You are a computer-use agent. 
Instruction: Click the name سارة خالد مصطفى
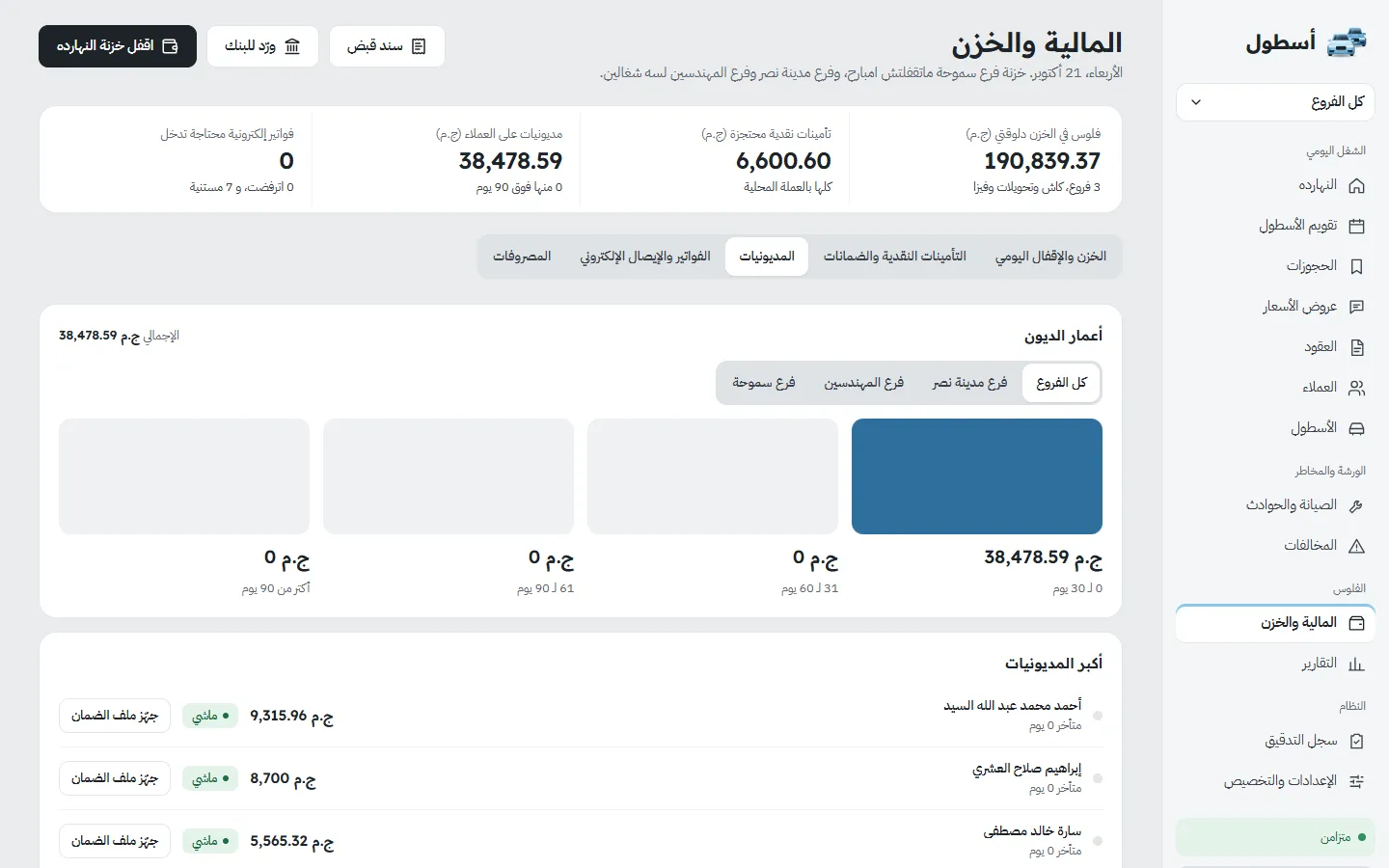point(1032,831)
